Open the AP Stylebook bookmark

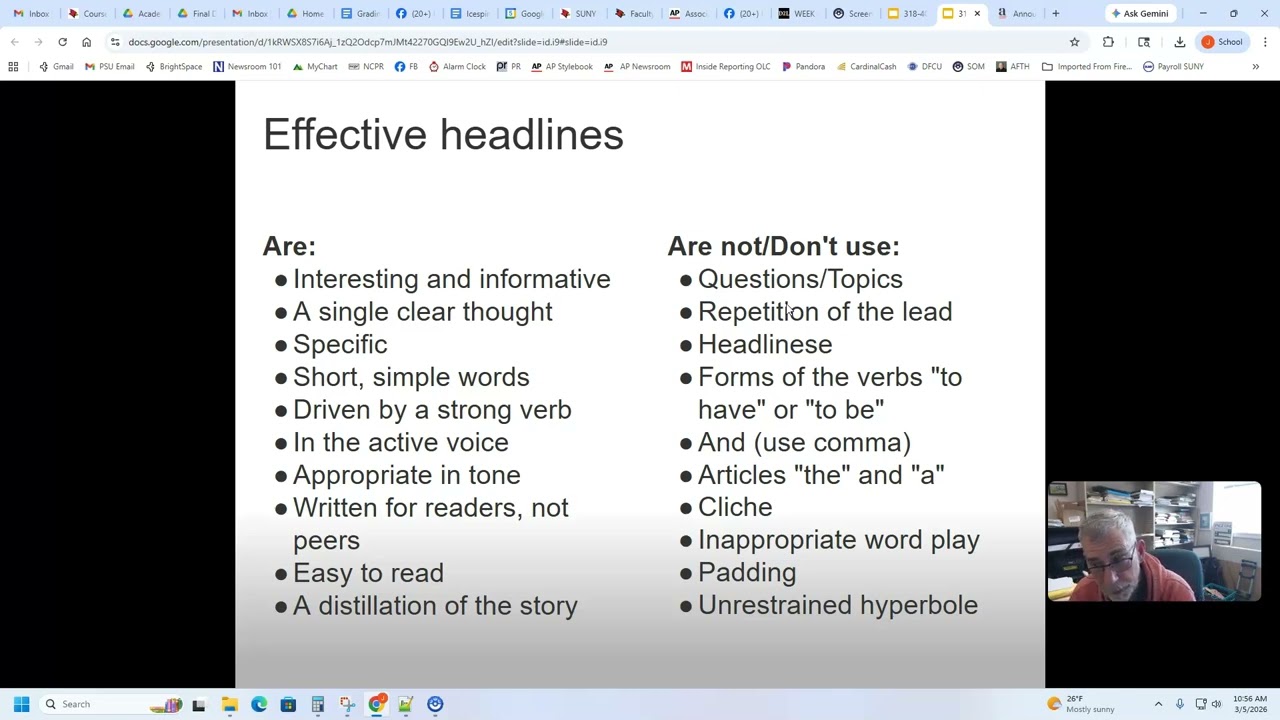[x=562, y=66]
